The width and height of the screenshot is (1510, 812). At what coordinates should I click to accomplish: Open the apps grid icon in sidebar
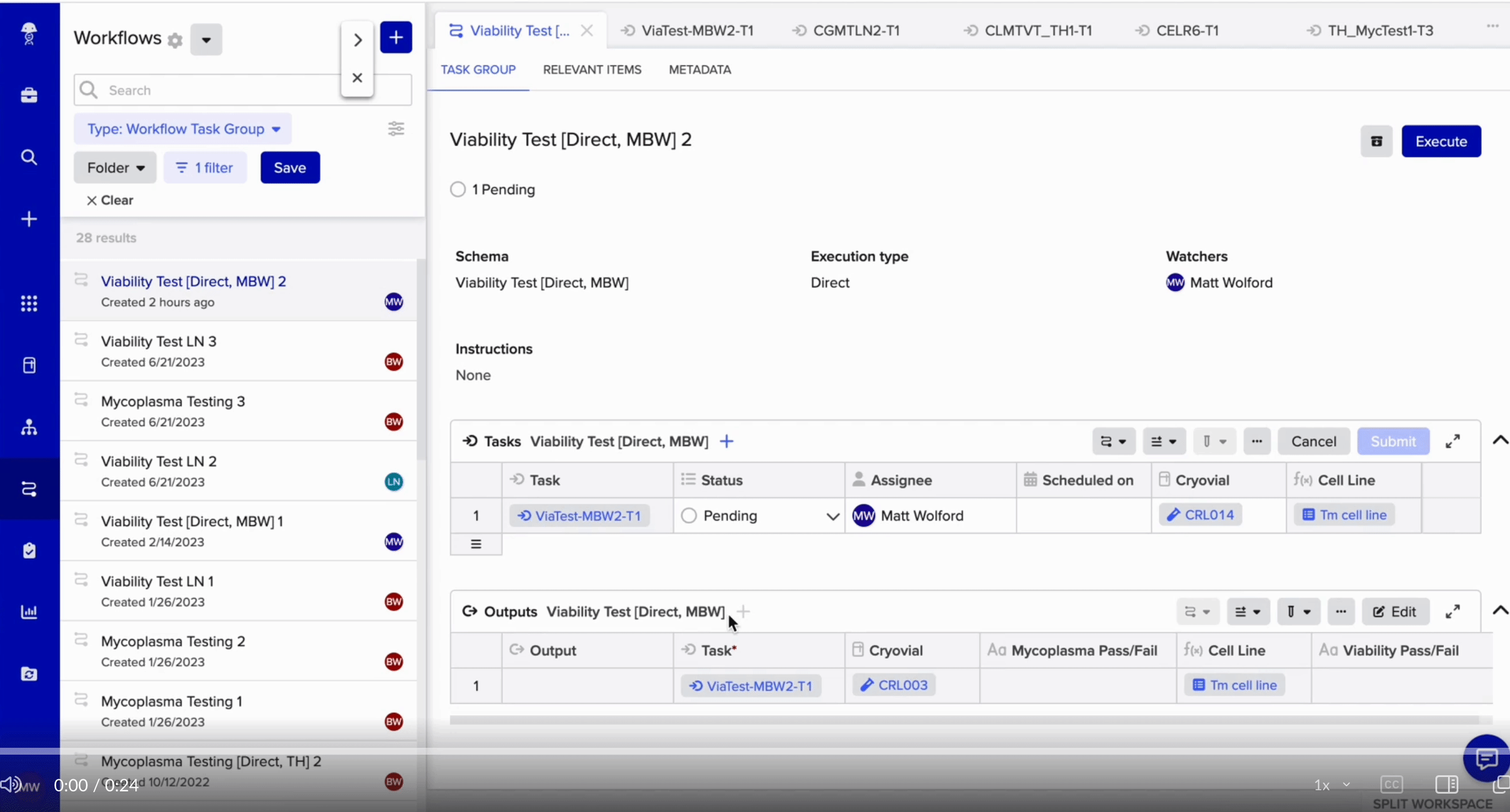point(29,303)
